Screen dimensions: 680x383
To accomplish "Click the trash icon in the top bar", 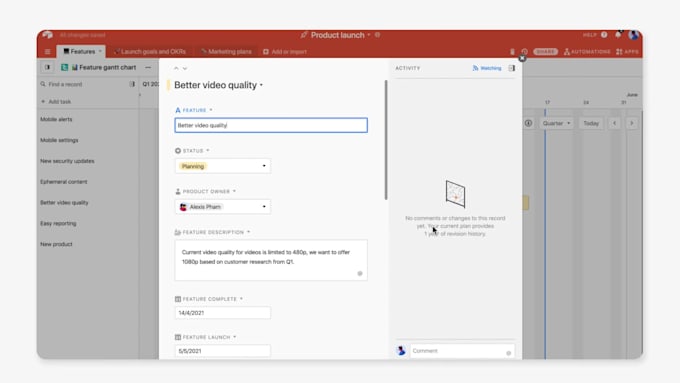I will 512,52.
